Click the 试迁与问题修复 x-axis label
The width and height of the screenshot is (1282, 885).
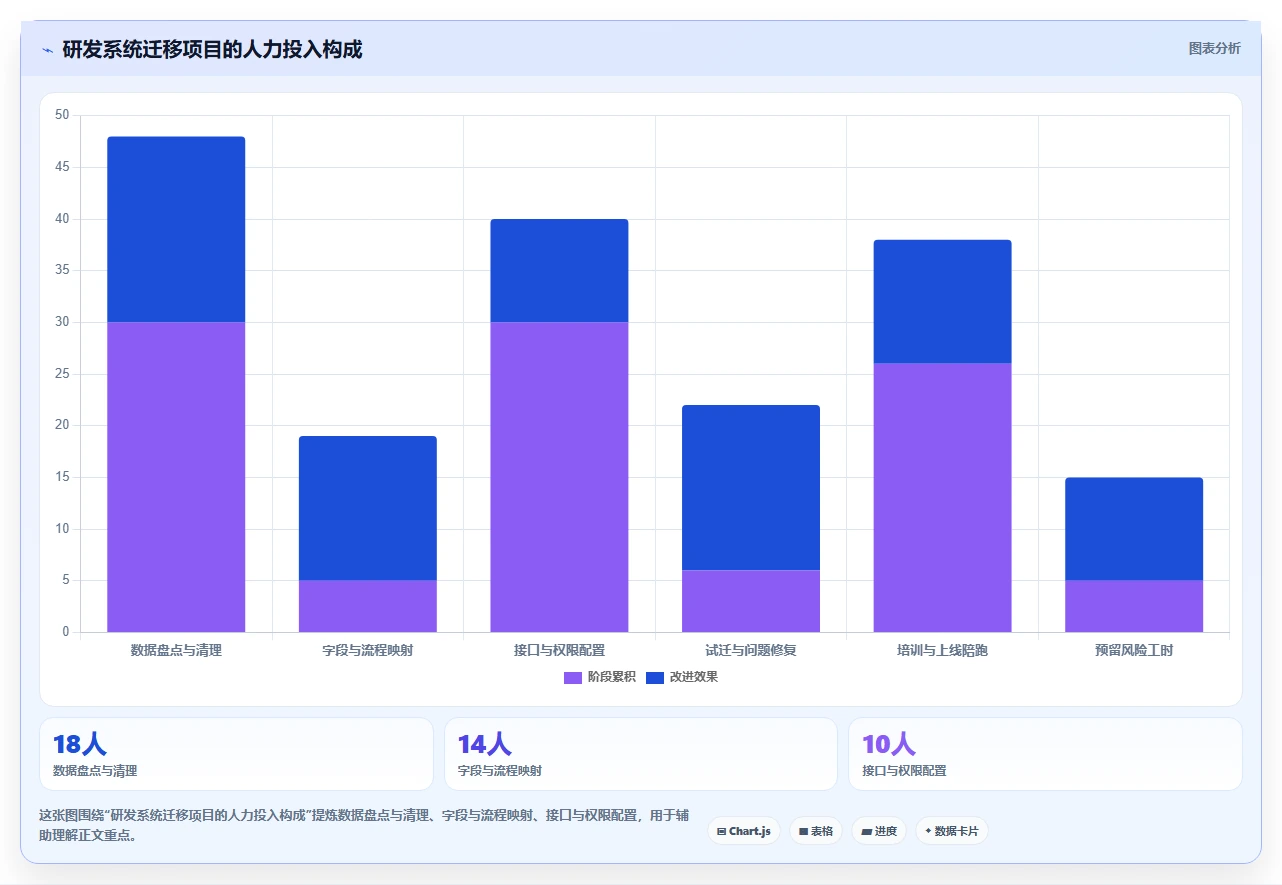(751, 650)
